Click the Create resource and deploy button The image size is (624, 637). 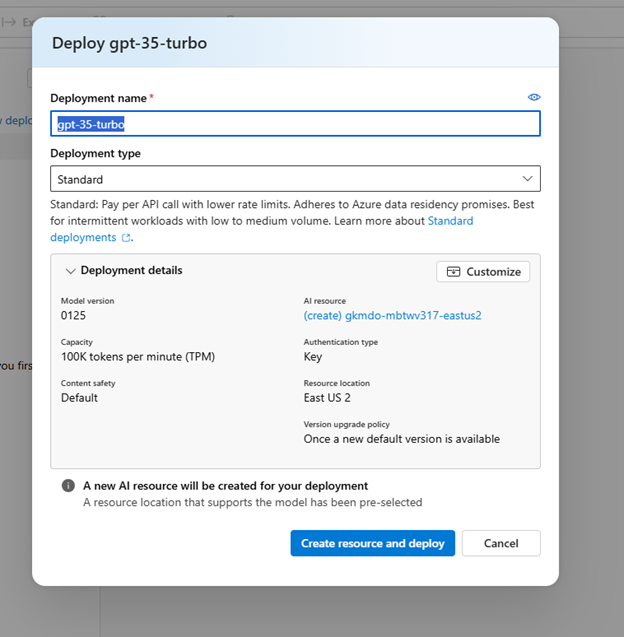coord(373,543)
